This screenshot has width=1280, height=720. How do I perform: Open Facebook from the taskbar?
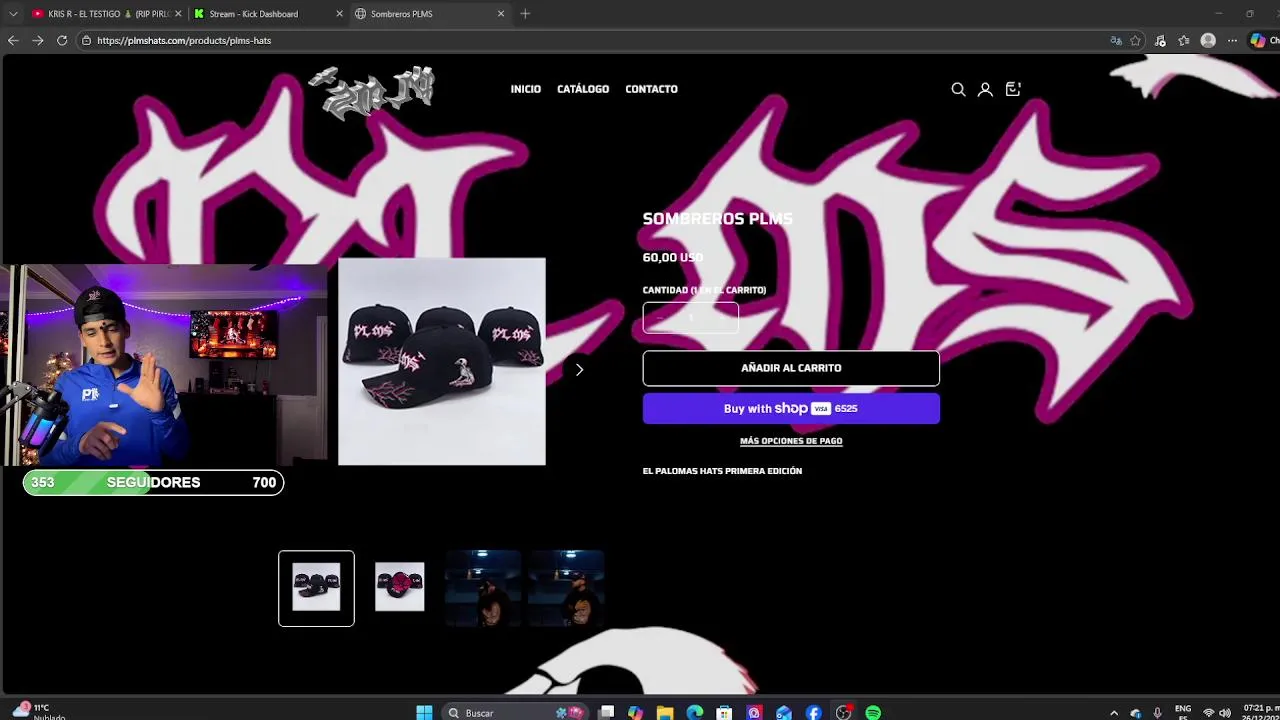click(813, 712)
